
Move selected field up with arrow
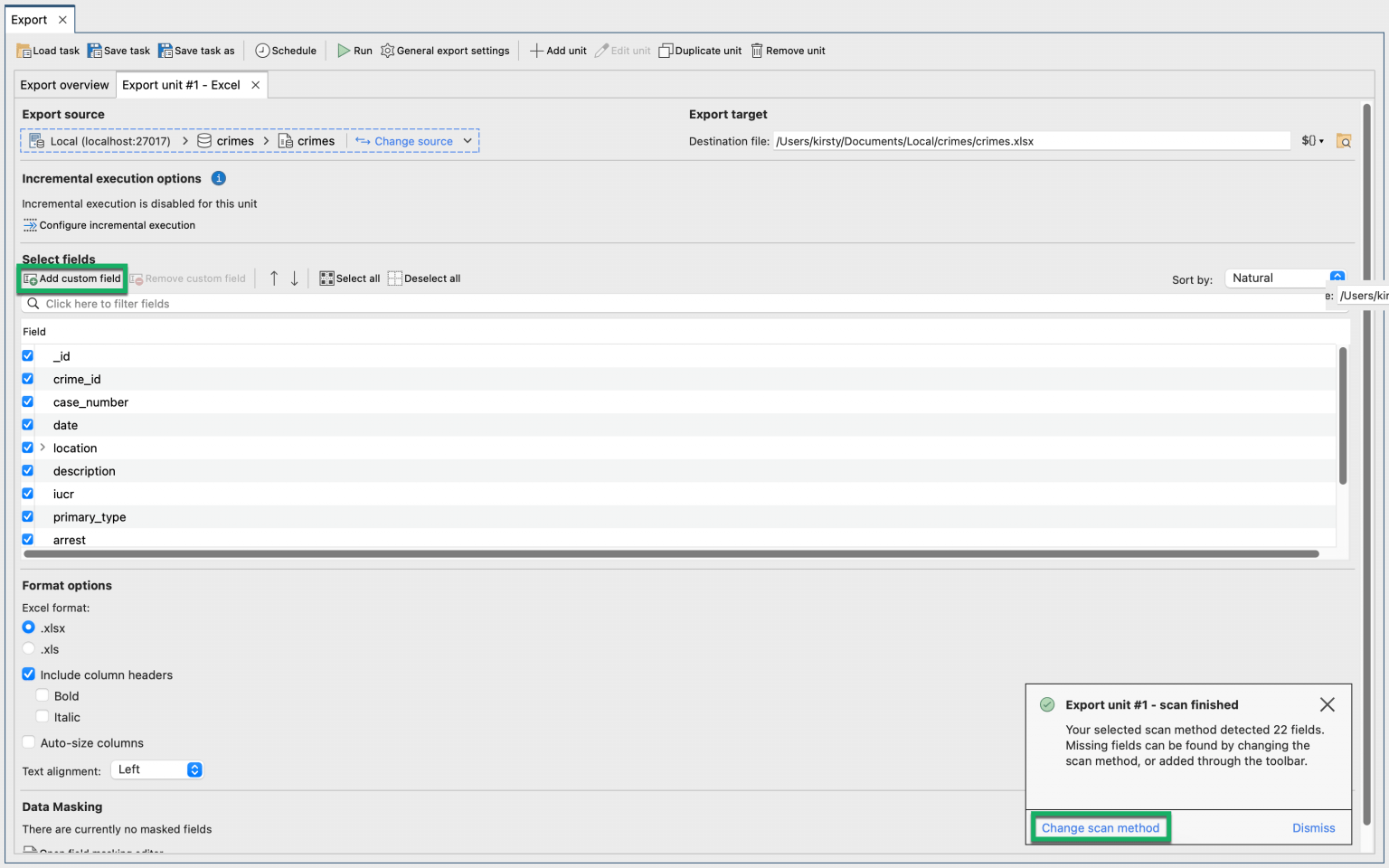(x=274, y=278)
